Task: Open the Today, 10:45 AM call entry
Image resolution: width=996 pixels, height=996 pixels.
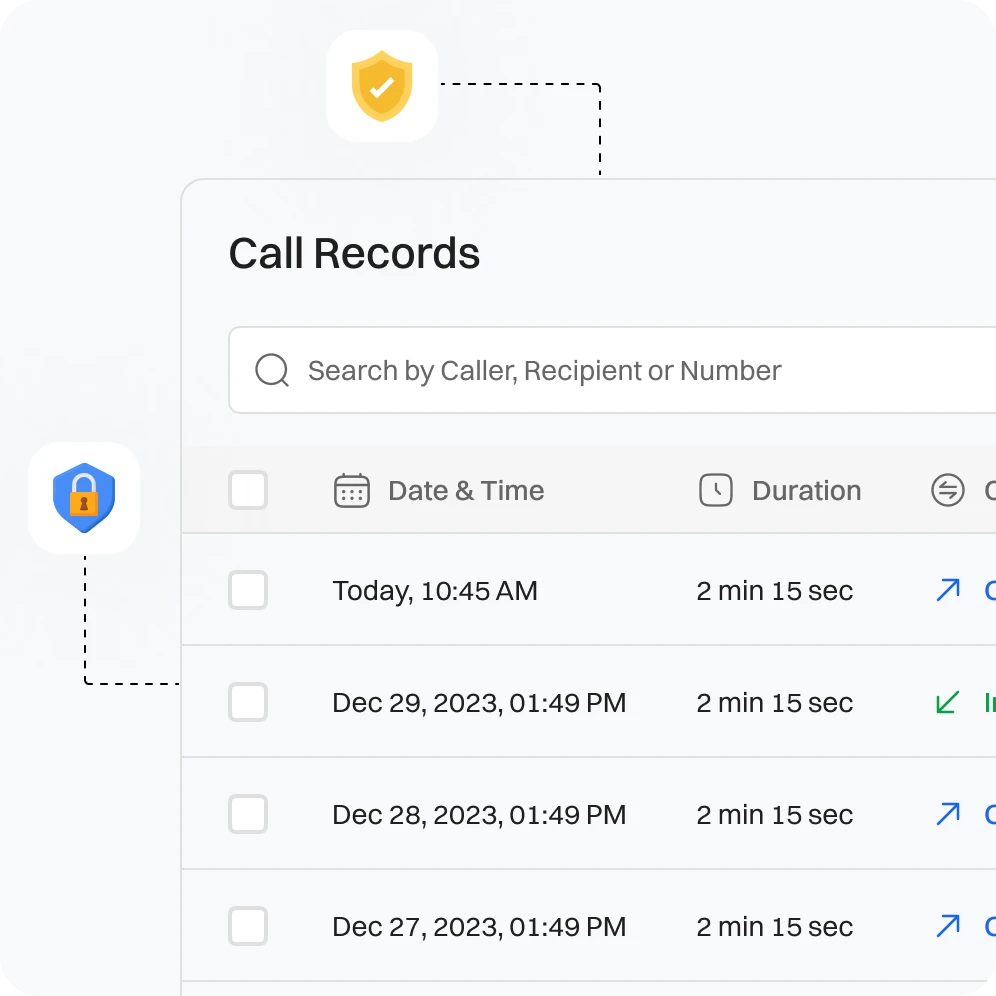Action: (435, 591)
